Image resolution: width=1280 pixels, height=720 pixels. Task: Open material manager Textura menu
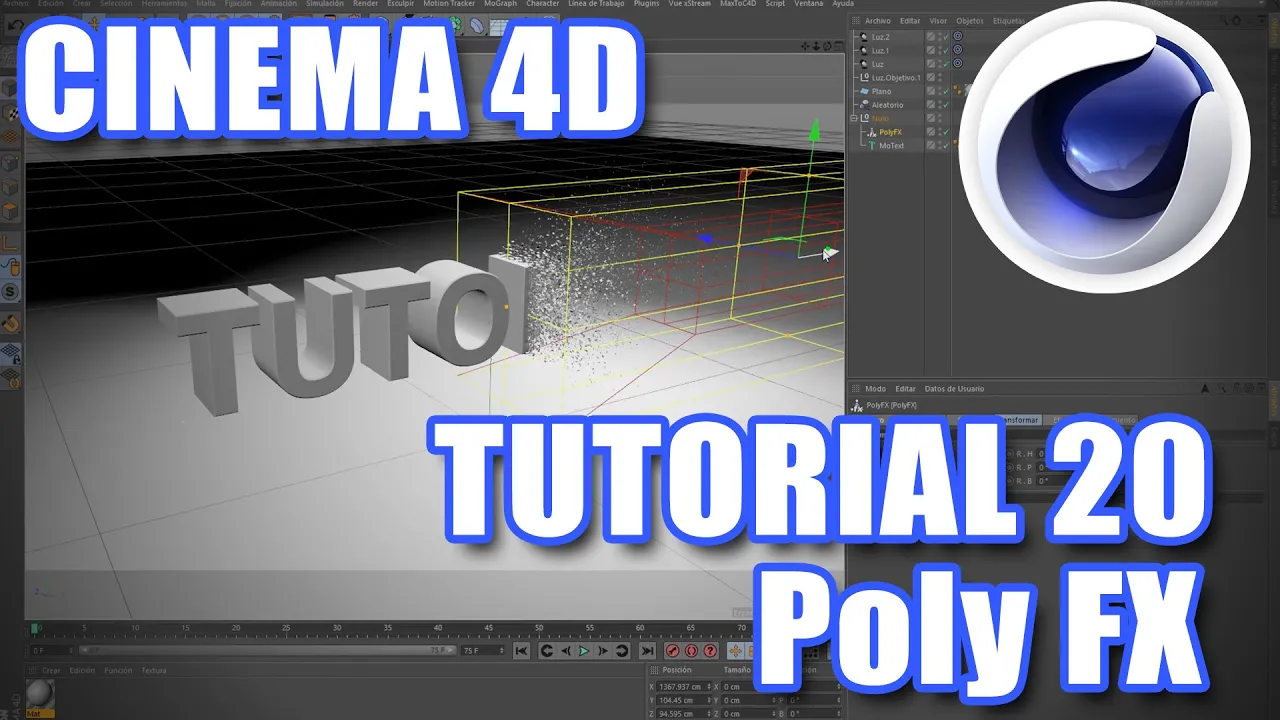(154, 670)
